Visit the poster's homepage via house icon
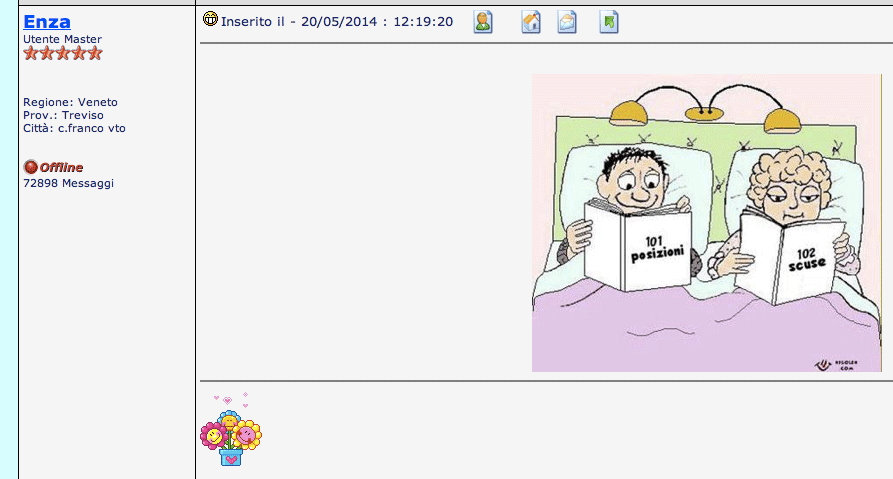This screenshot has height=479, width=893. (x=531, y=21)
